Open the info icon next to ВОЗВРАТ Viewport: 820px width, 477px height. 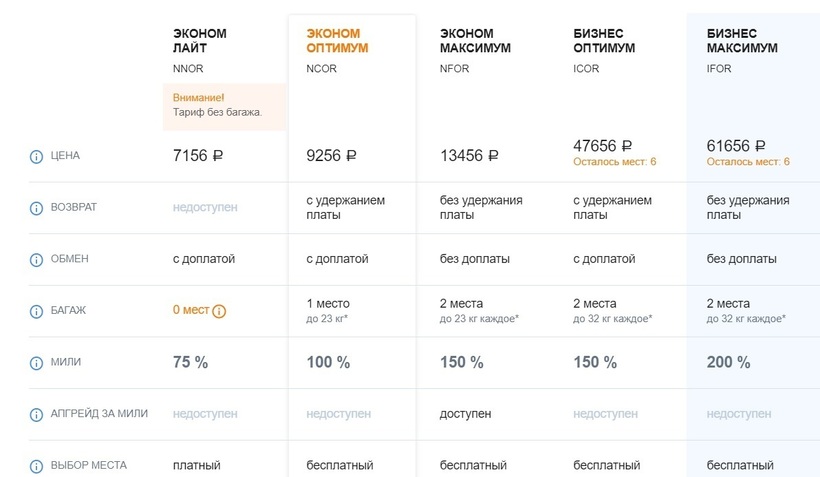tap(37, 208)
